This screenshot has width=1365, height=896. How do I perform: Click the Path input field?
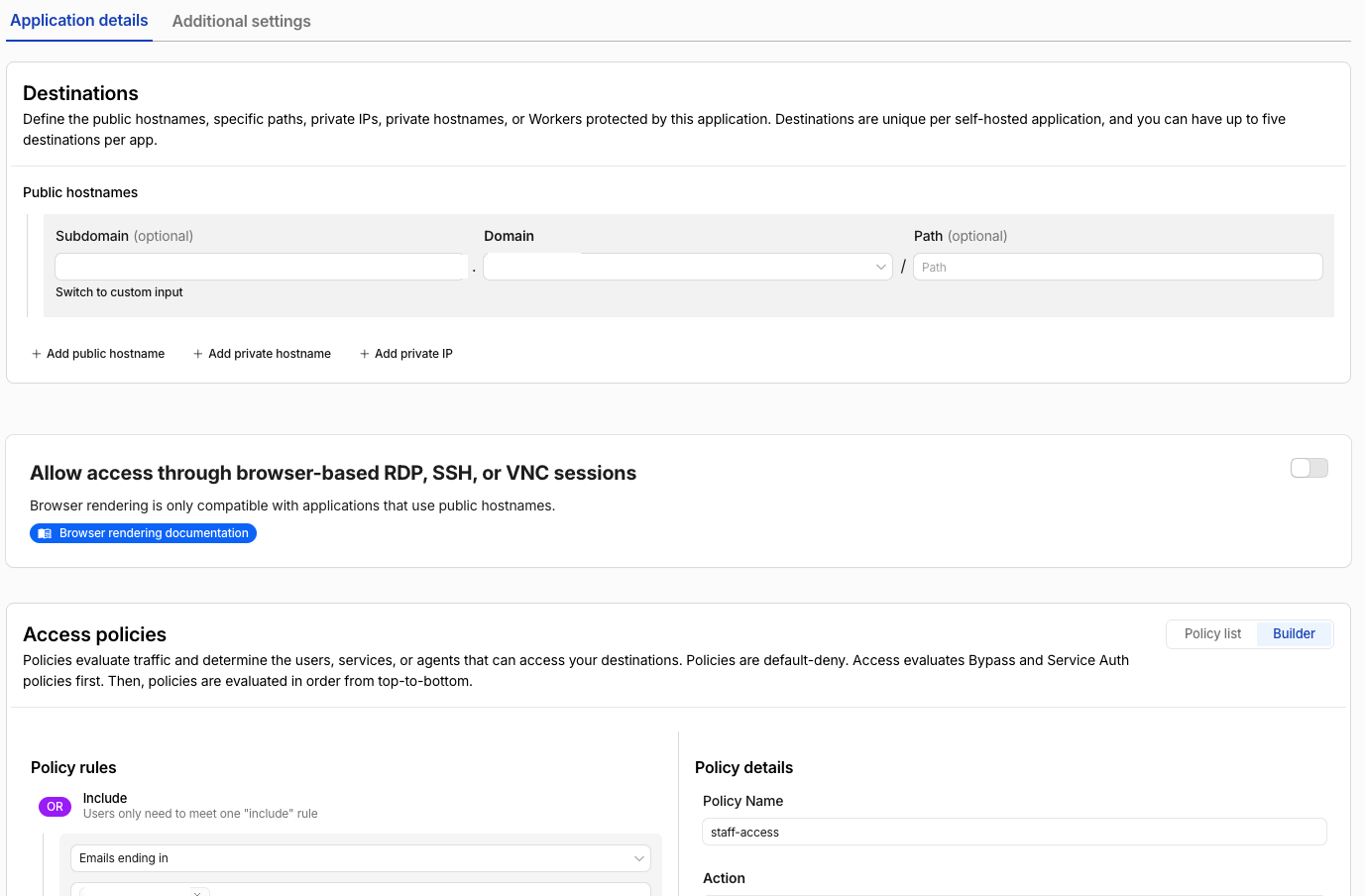1118,267
